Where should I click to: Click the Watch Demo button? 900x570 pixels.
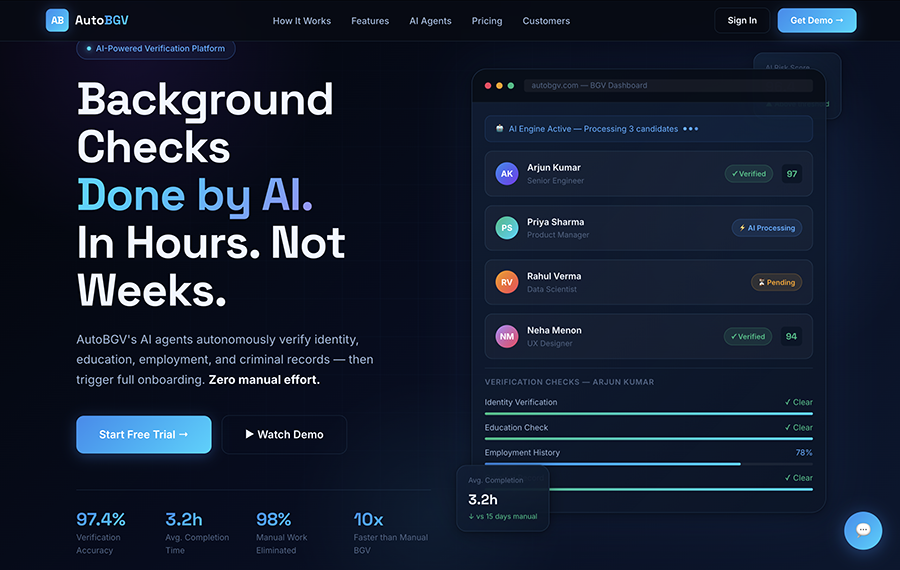point(284,435)
